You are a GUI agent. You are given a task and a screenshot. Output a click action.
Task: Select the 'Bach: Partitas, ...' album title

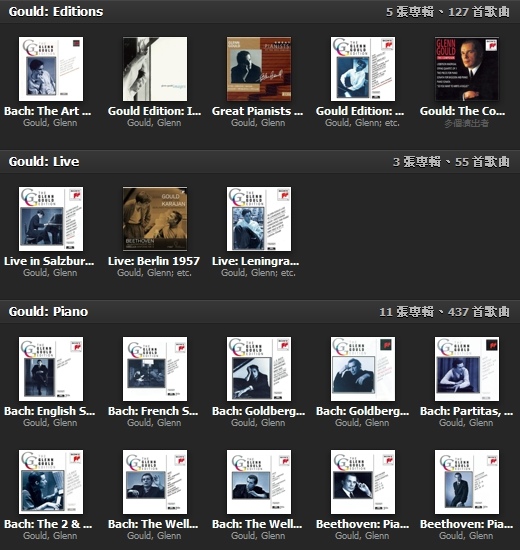coord(467,411)
